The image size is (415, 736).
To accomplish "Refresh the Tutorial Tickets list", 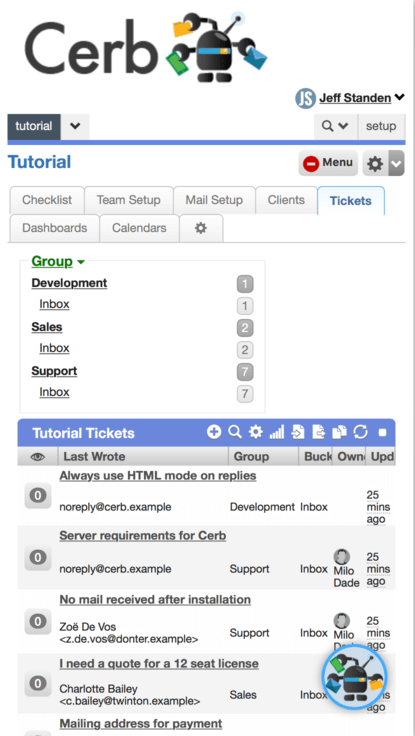I will point(361,432).
